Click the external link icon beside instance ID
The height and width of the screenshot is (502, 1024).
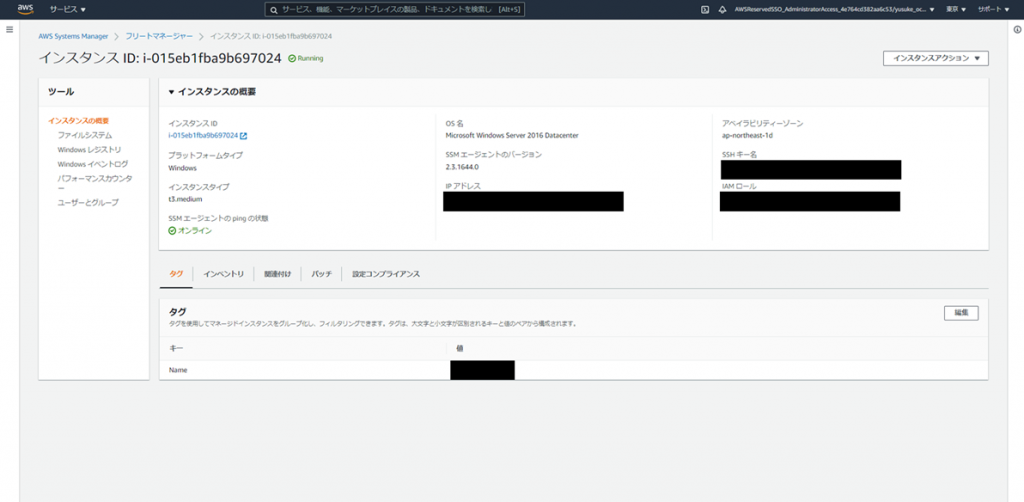tap(244, 136)
